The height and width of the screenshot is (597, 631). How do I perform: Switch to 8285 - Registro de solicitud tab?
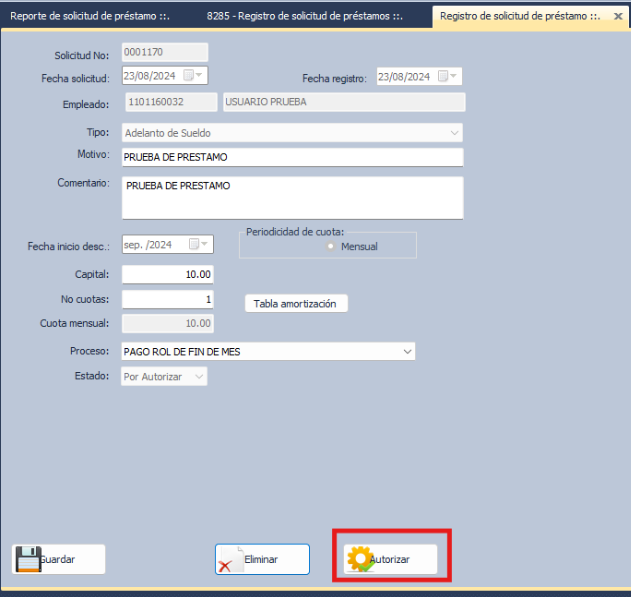pyautogui.click(x=304, y=16)
